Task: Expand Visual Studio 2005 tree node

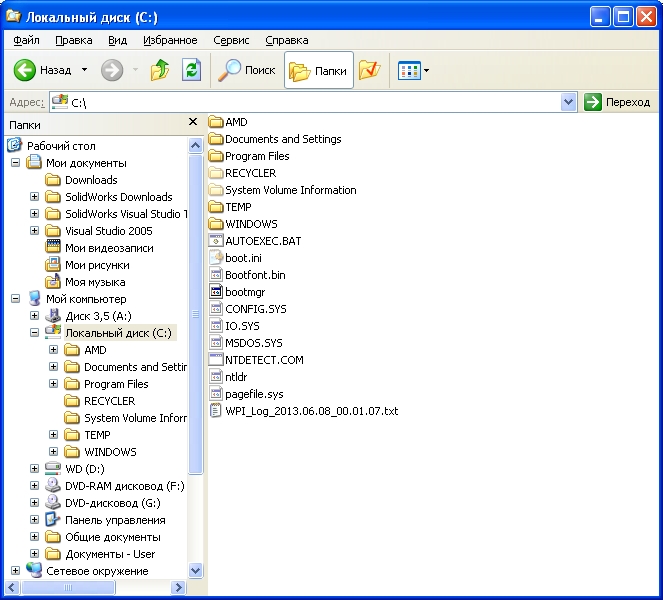Action: click(35, 231)
